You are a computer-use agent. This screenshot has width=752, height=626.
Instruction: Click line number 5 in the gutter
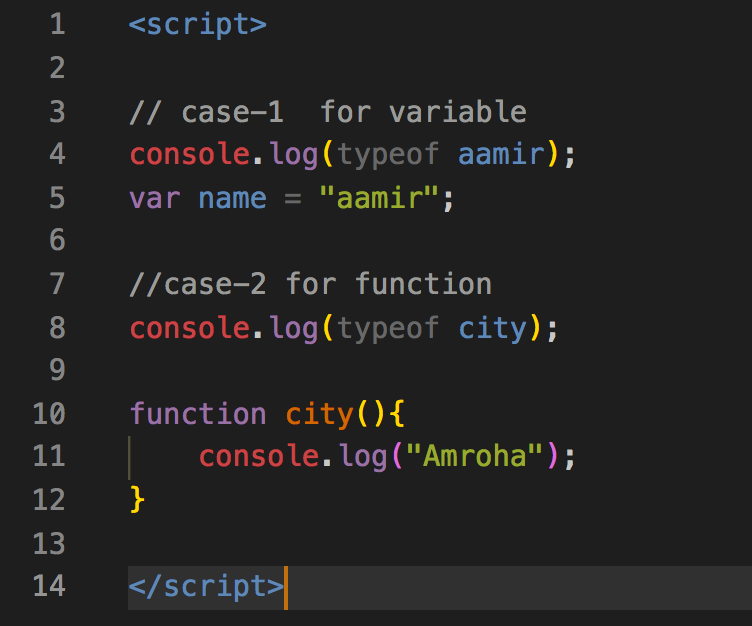58,198
